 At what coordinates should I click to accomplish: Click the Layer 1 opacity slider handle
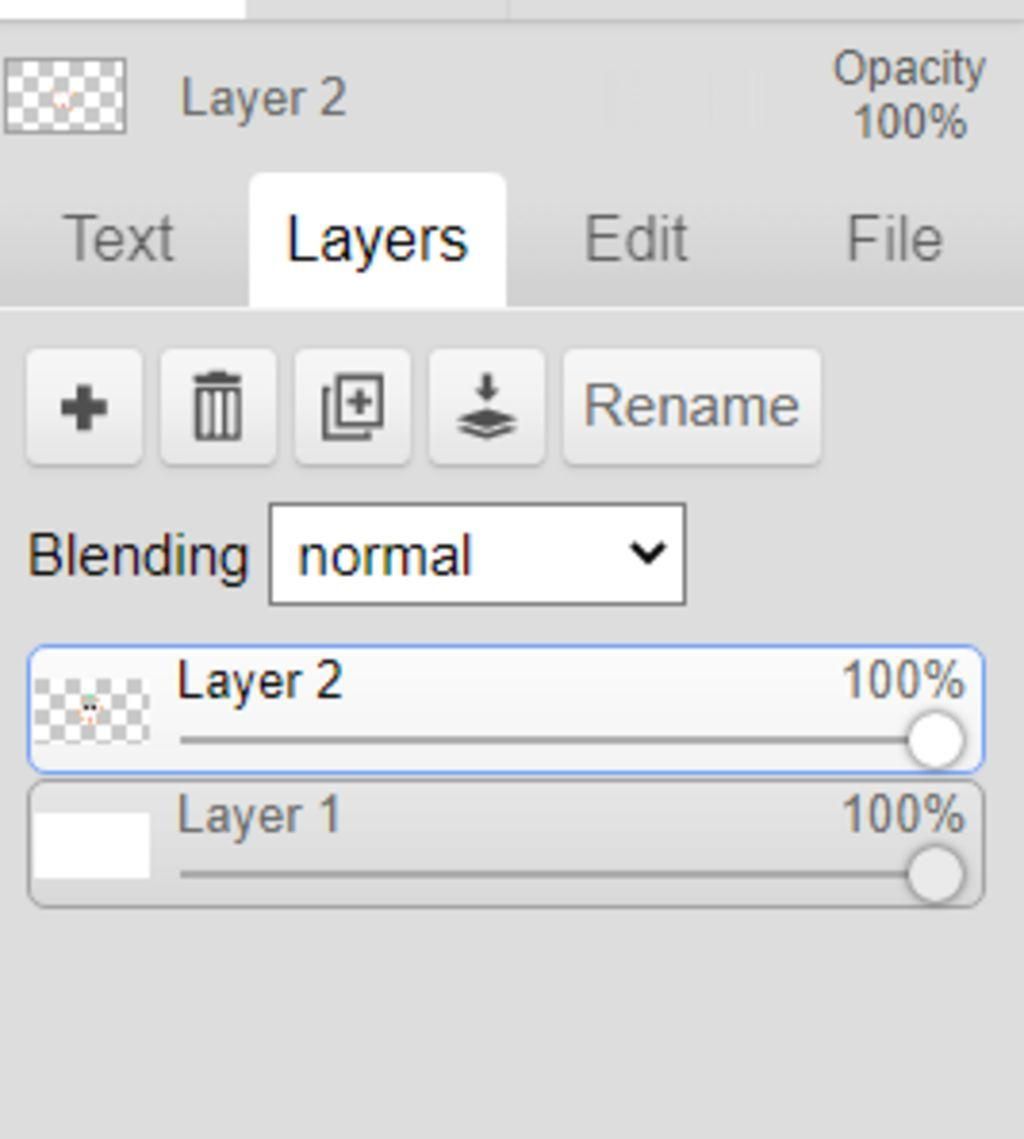[x=936, y=874]
